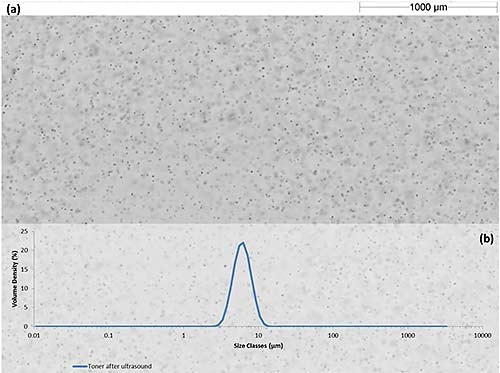Click the x-axis tick label 10000

[482, 335]
